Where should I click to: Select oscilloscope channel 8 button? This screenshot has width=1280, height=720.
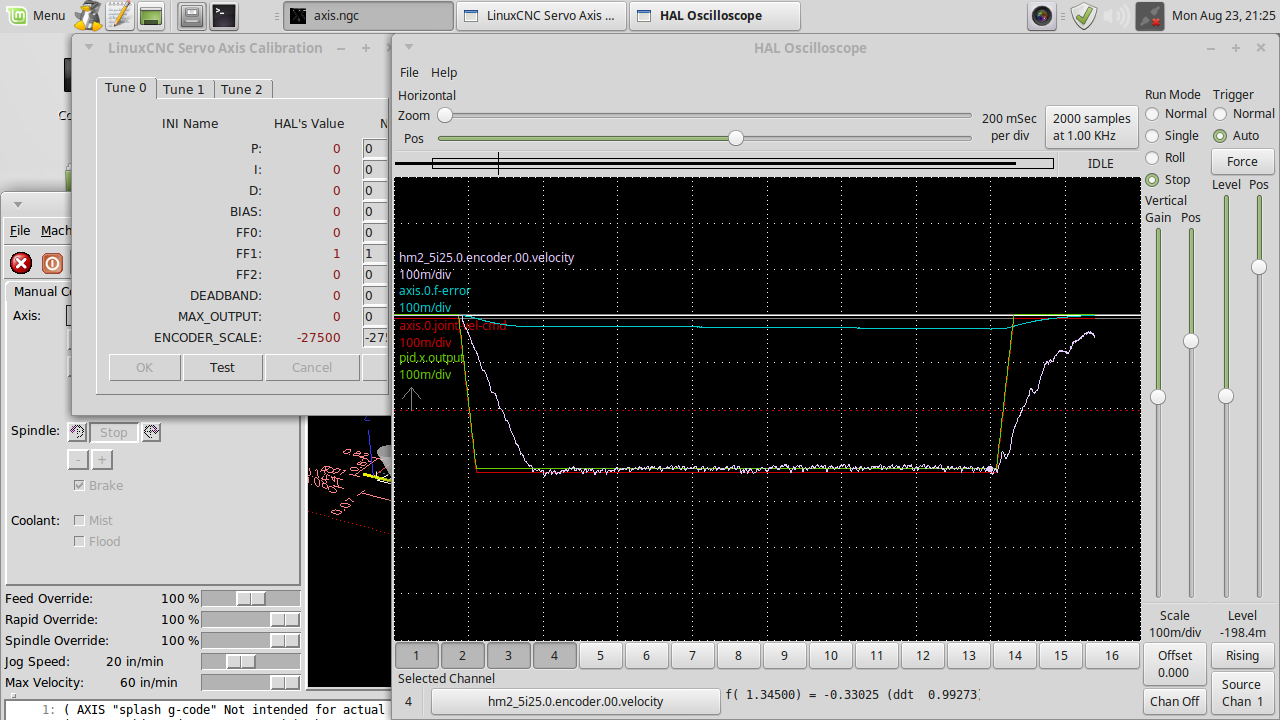738,656
